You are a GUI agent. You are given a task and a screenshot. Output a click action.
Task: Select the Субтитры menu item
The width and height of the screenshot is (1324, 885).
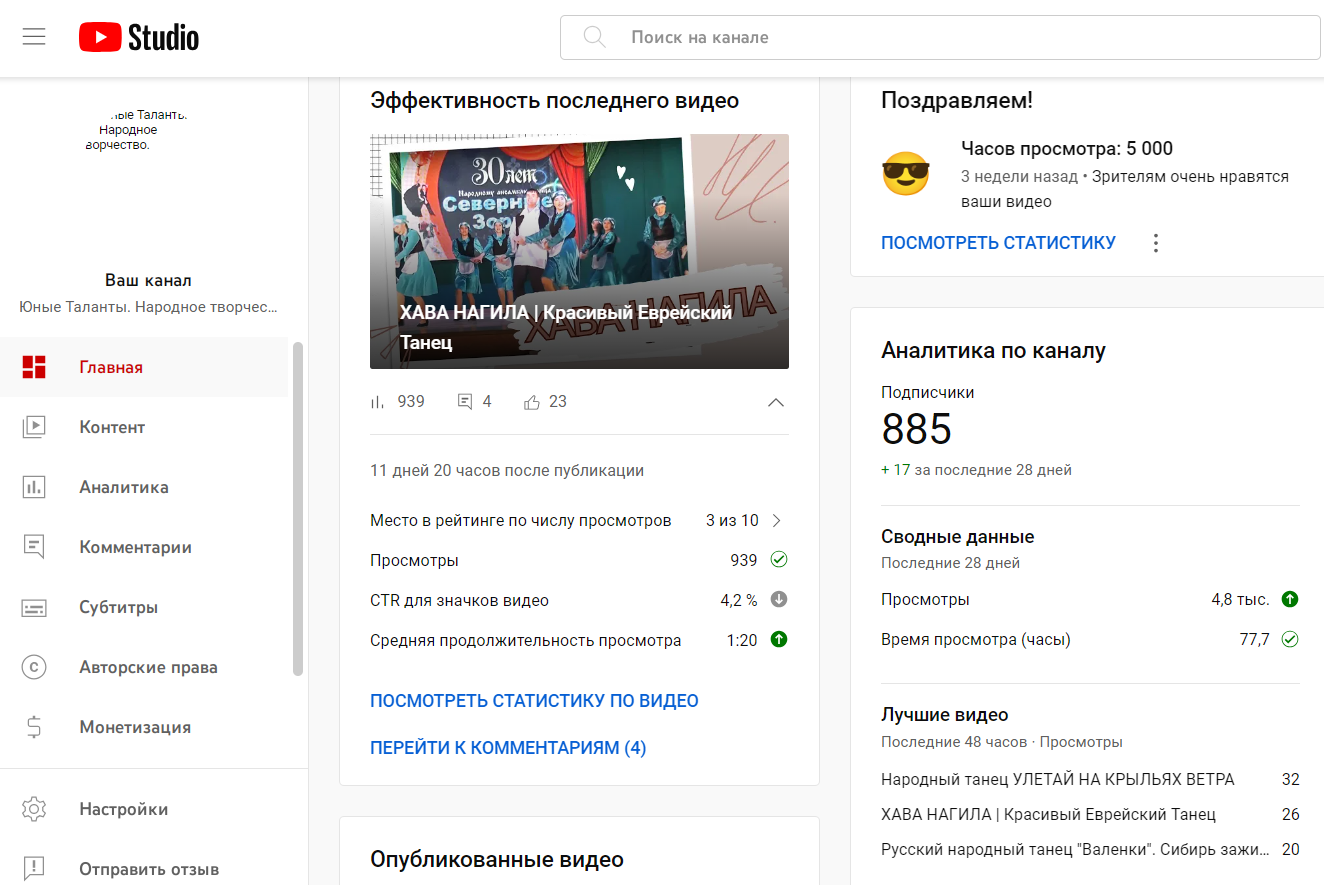click(144, 607)
